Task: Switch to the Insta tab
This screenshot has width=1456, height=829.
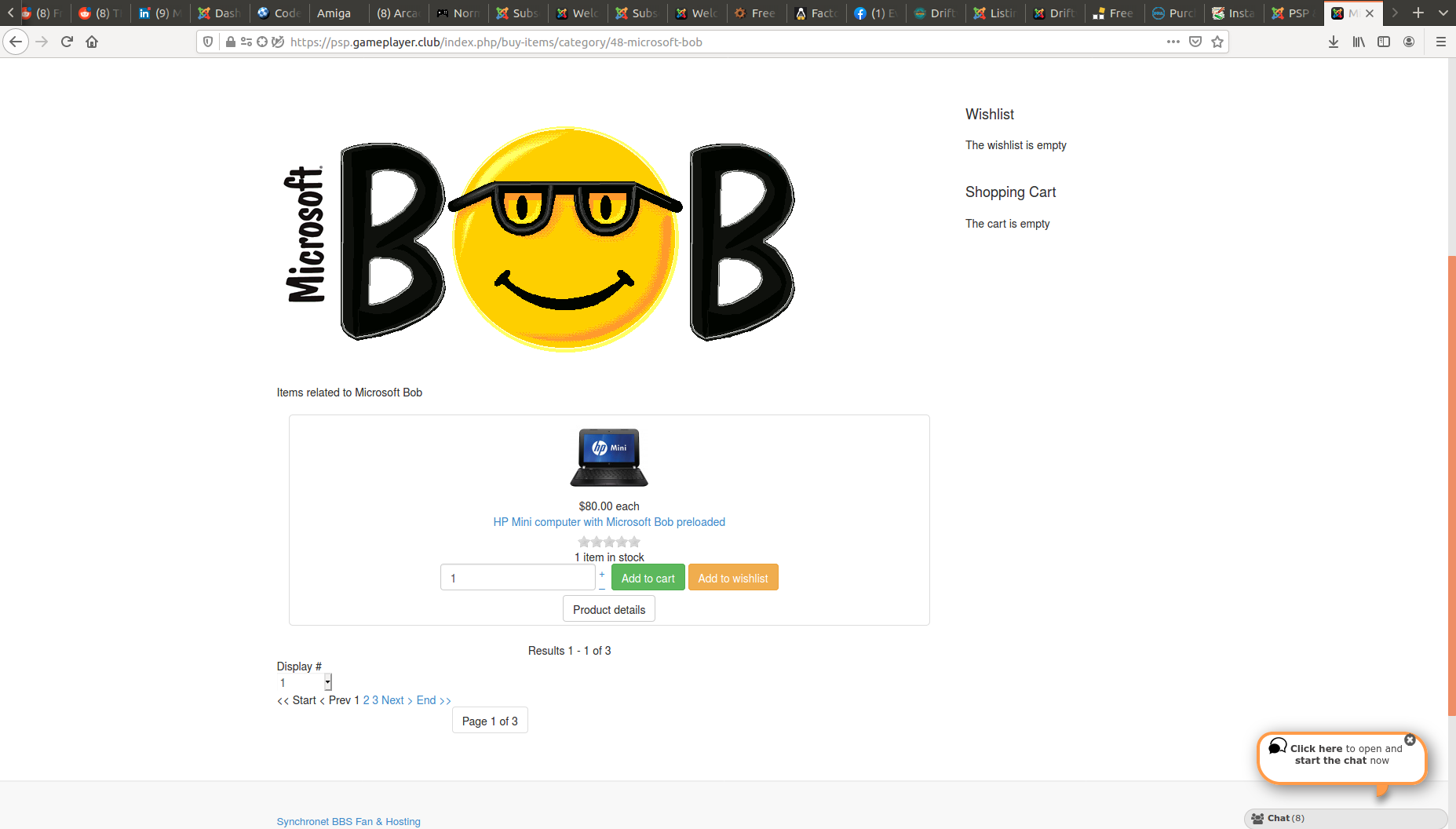Action: [x=1234, y=13]
